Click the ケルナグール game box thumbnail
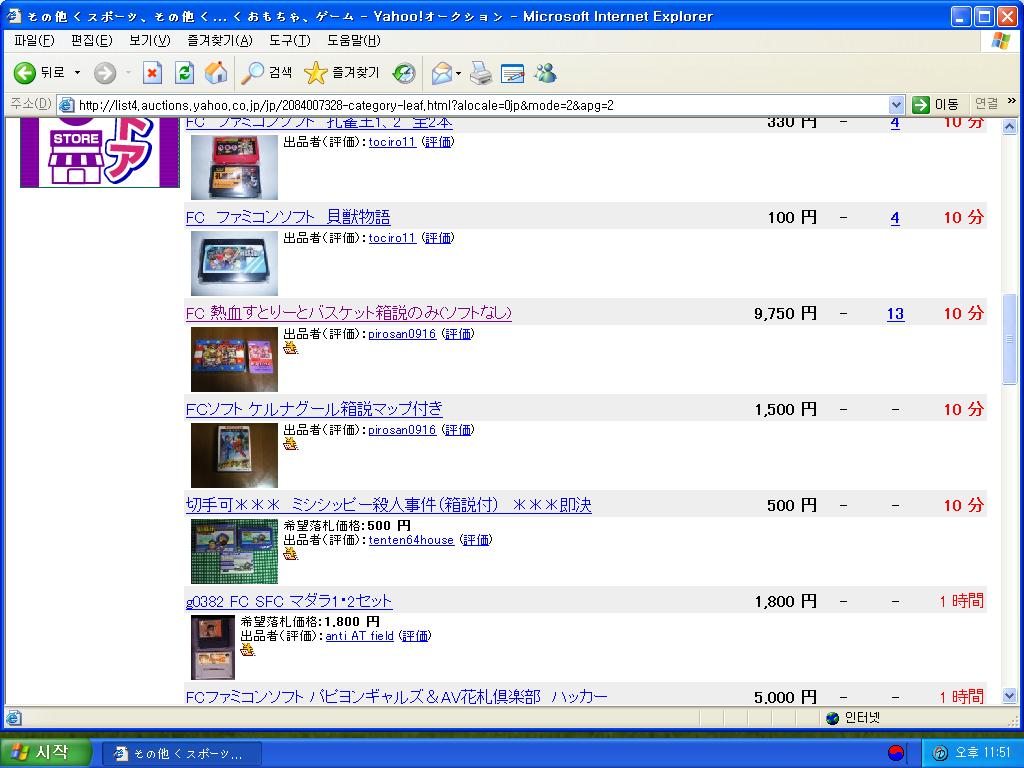 point(234,455)
